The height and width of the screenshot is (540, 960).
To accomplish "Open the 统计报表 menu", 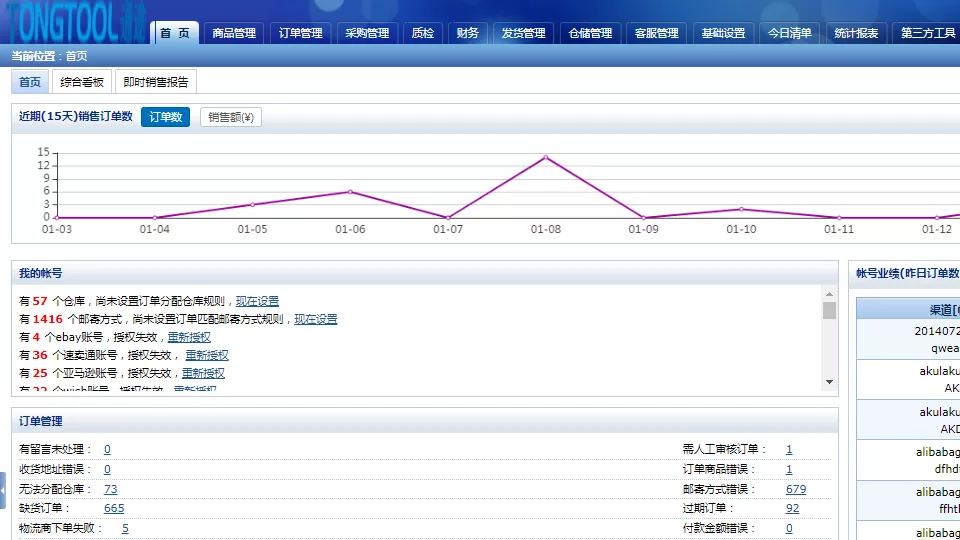I will tap(857, 33).
